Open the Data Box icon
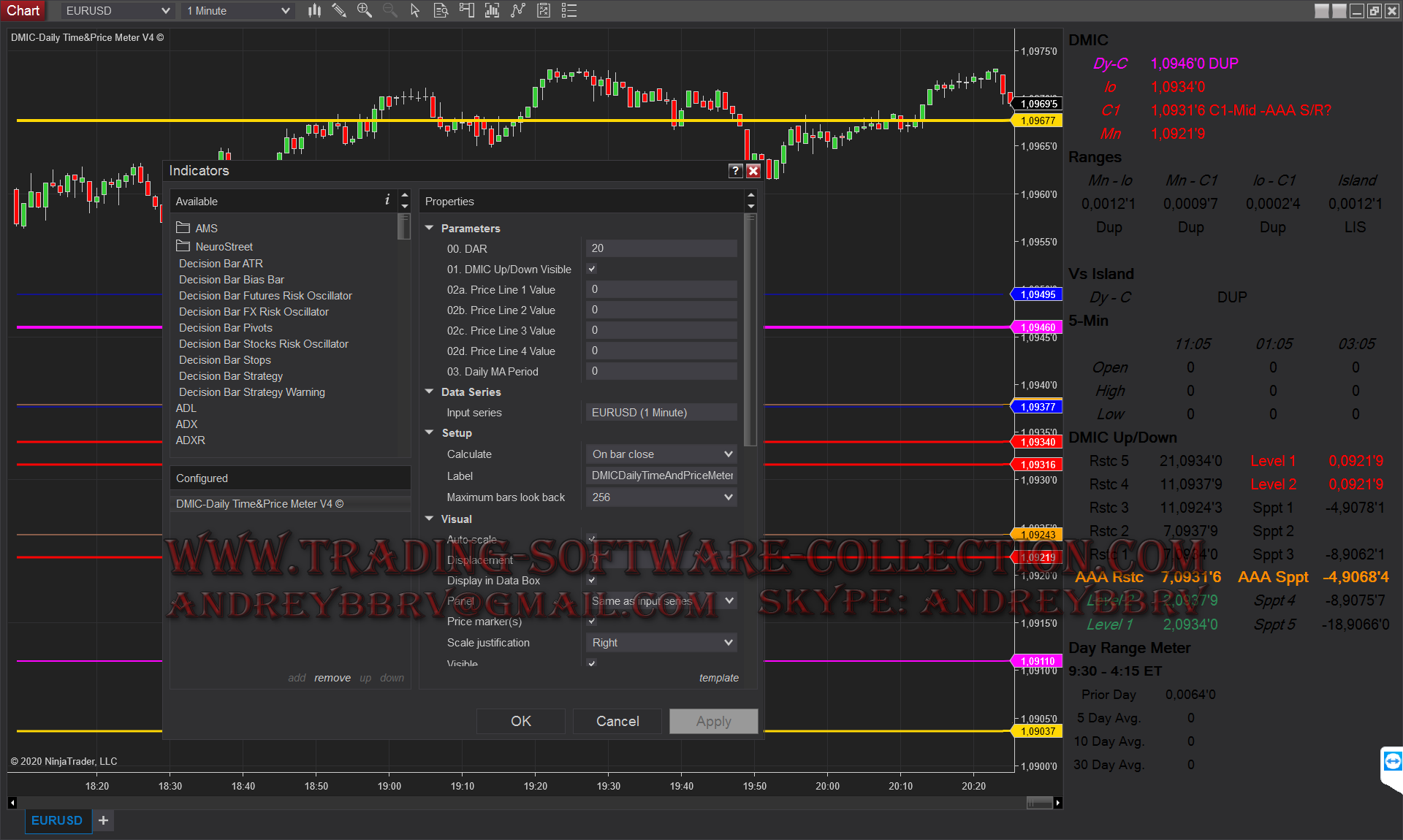The height and width of the screenshot is (840, 1403). tap(441, 10)
